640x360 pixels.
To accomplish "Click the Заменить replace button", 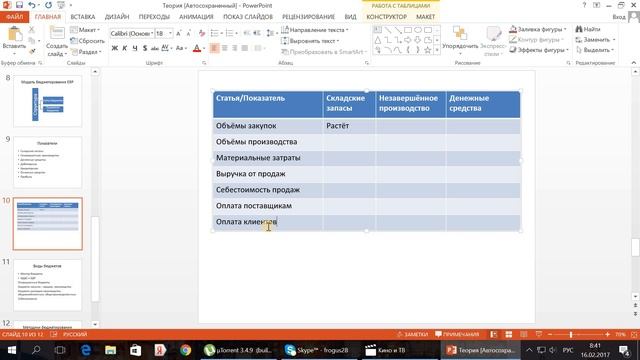I will coord(596,40).
